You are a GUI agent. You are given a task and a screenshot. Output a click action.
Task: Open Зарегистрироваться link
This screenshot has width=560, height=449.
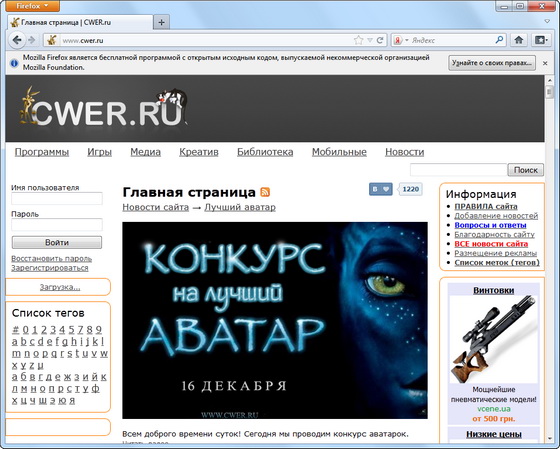50,268
